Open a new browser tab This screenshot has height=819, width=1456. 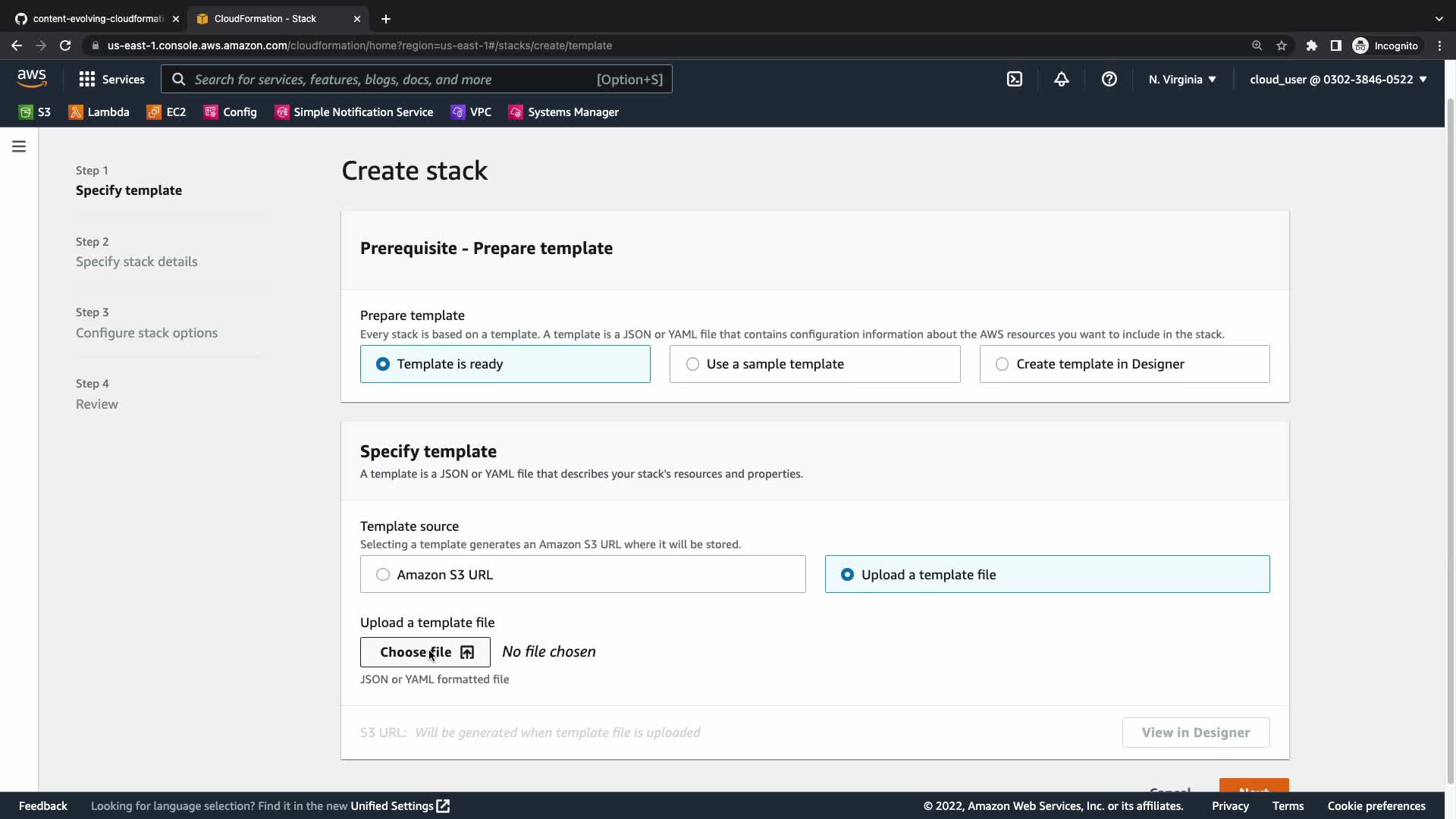(x=385, y=18)
